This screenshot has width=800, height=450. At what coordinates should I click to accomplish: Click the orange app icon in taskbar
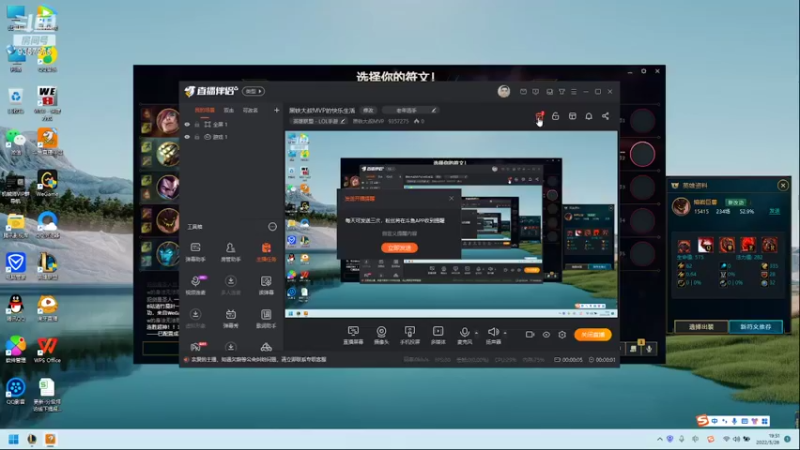point(50,439)
